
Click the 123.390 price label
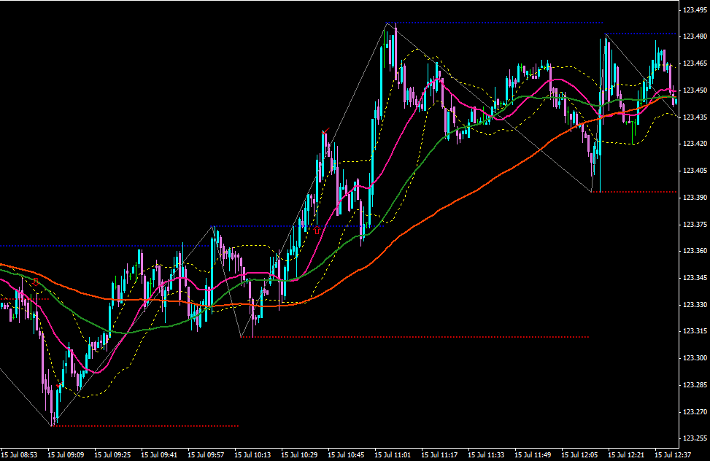696,197
